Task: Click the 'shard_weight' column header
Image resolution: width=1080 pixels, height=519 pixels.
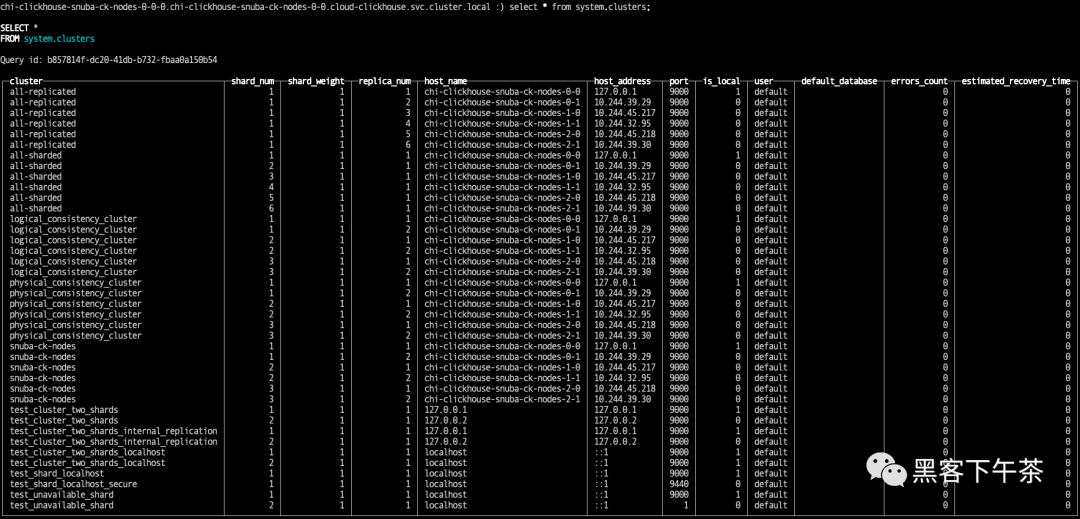Action: [316, 81]
